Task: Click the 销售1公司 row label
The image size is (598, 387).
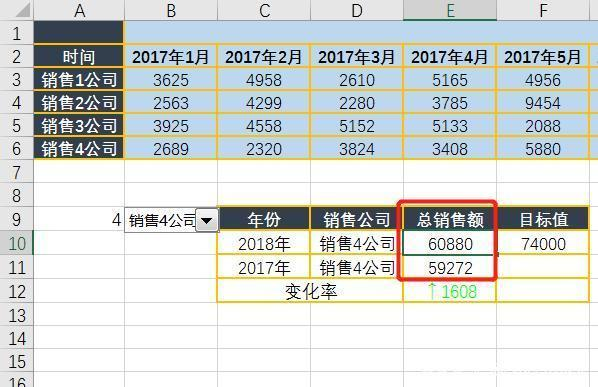Action: 79,80
